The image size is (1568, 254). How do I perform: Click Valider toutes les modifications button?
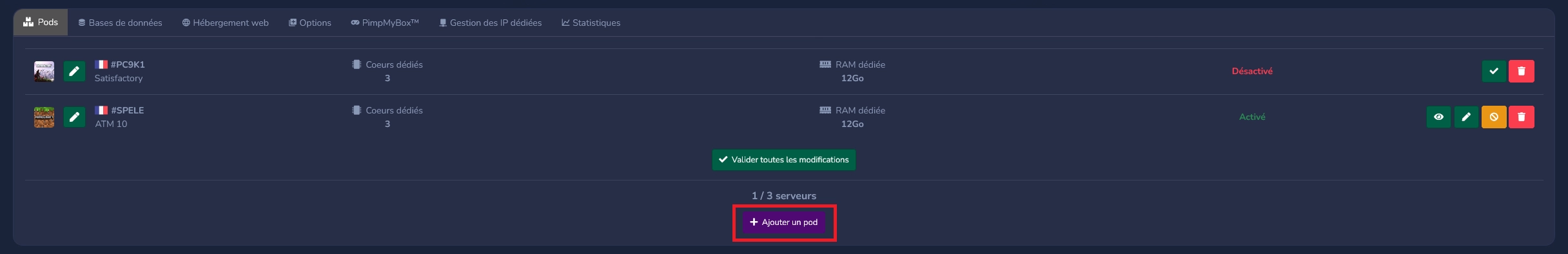[784, 160]
